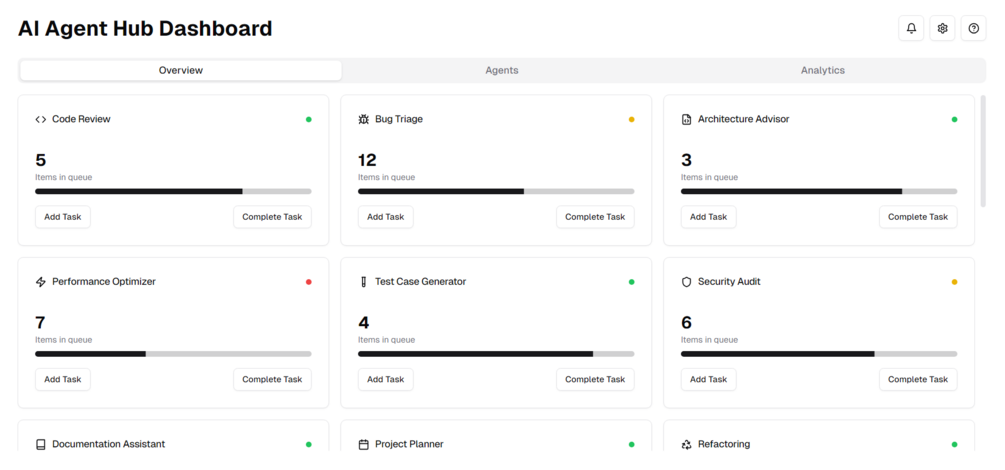Complete a Performance Optimizer task
The image size is (1005, 470).
click(x=272, y=380)
